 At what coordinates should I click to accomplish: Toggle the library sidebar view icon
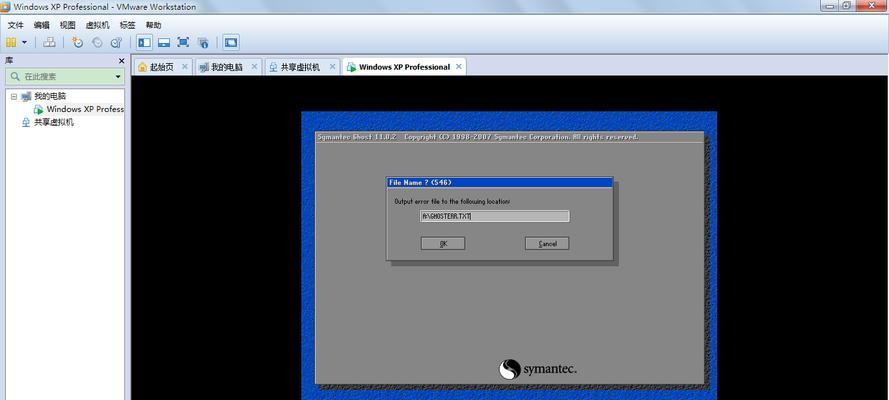(145, 42)
